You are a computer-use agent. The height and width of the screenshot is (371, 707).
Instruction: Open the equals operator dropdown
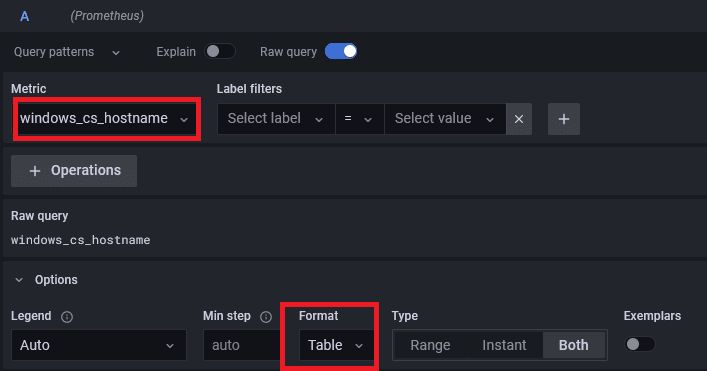click(x=359, y=119)
